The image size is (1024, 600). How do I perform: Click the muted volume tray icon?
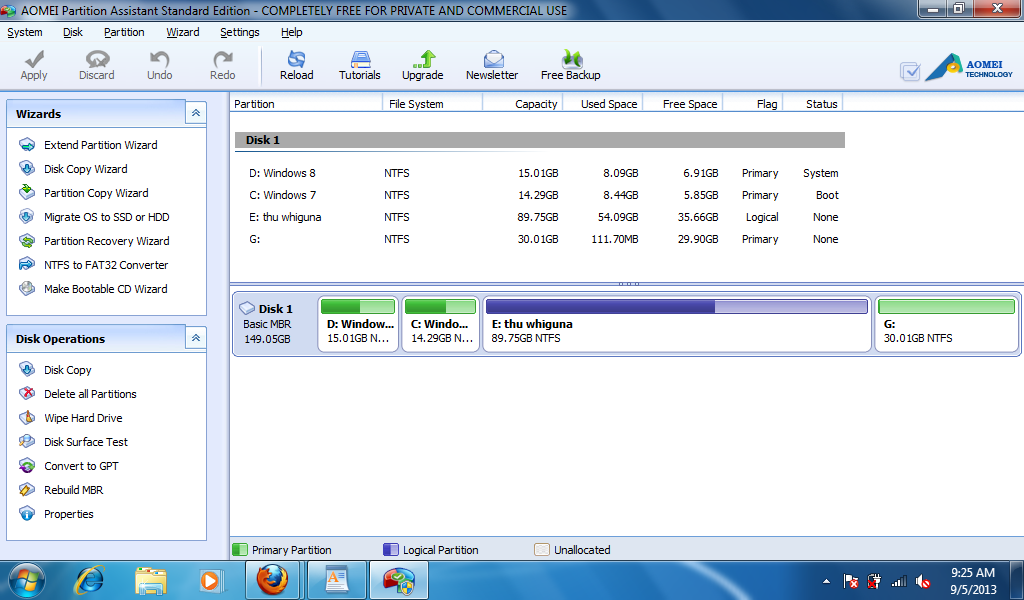coord(923,580)
